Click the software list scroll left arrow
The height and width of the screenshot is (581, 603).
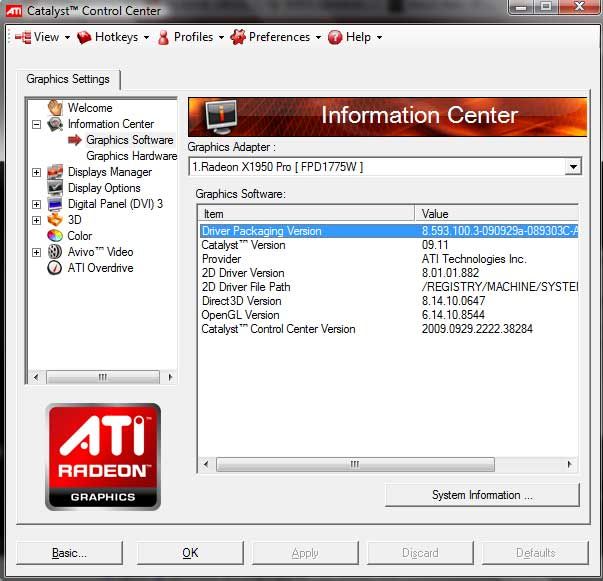206,464
